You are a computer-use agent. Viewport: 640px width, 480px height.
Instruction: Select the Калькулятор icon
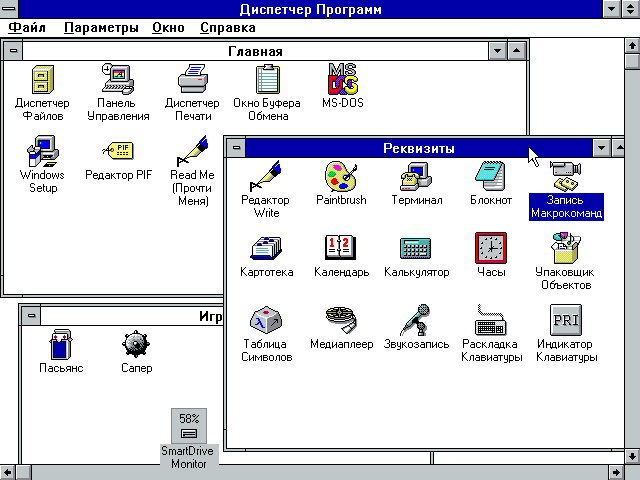tap(416, 248)
